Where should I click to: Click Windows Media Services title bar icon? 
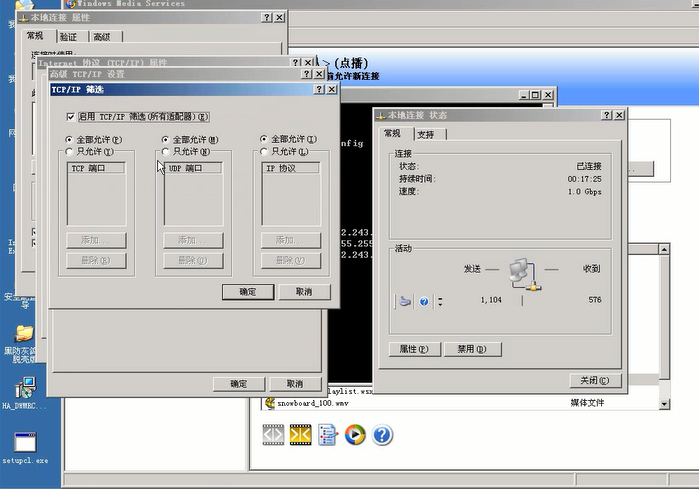point(70,4)
